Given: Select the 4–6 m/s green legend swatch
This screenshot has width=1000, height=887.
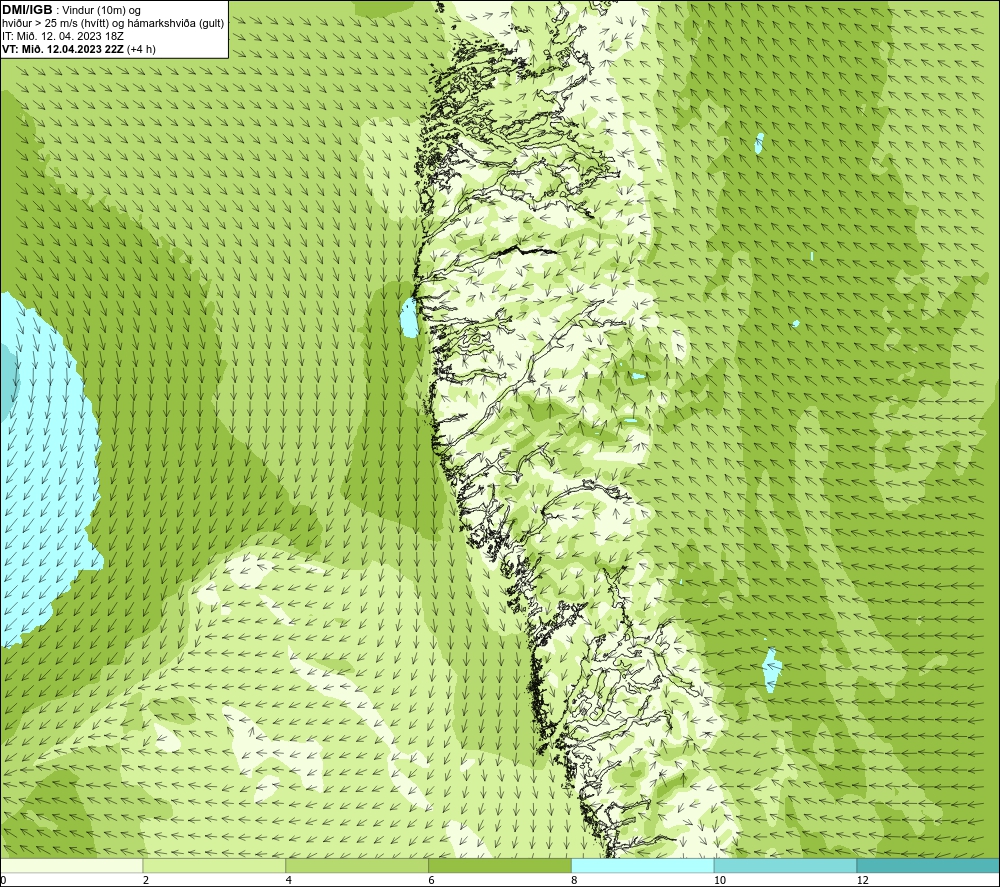Looking at the screenshot, I should click(x=357, y=865).
